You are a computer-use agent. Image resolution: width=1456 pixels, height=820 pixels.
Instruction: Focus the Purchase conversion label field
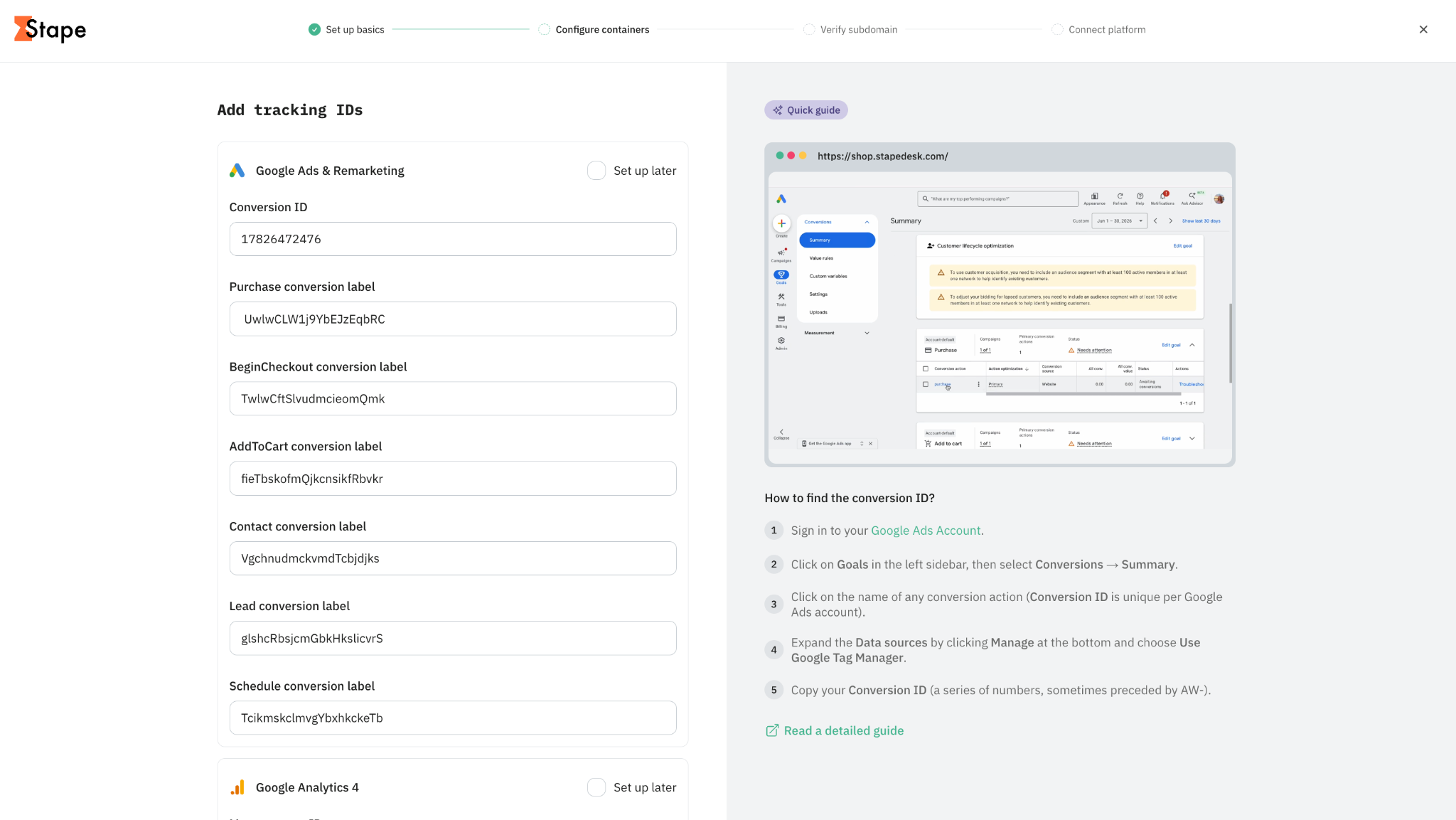point(453,319)
